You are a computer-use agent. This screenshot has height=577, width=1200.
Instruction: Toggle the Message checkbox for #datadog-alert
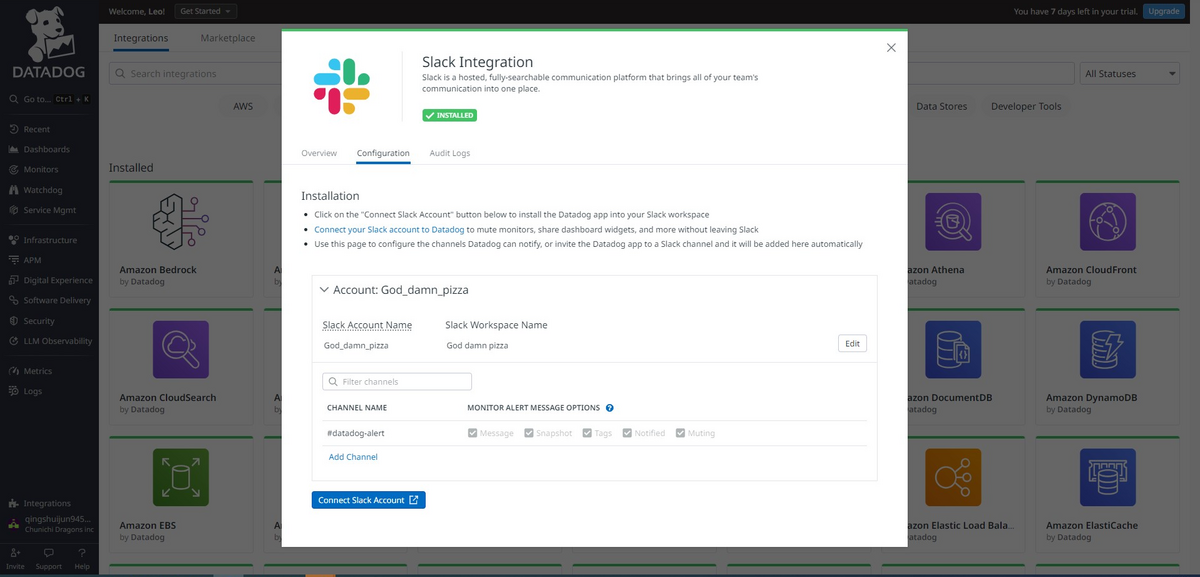pyautogui.click(x=472, y=433)
